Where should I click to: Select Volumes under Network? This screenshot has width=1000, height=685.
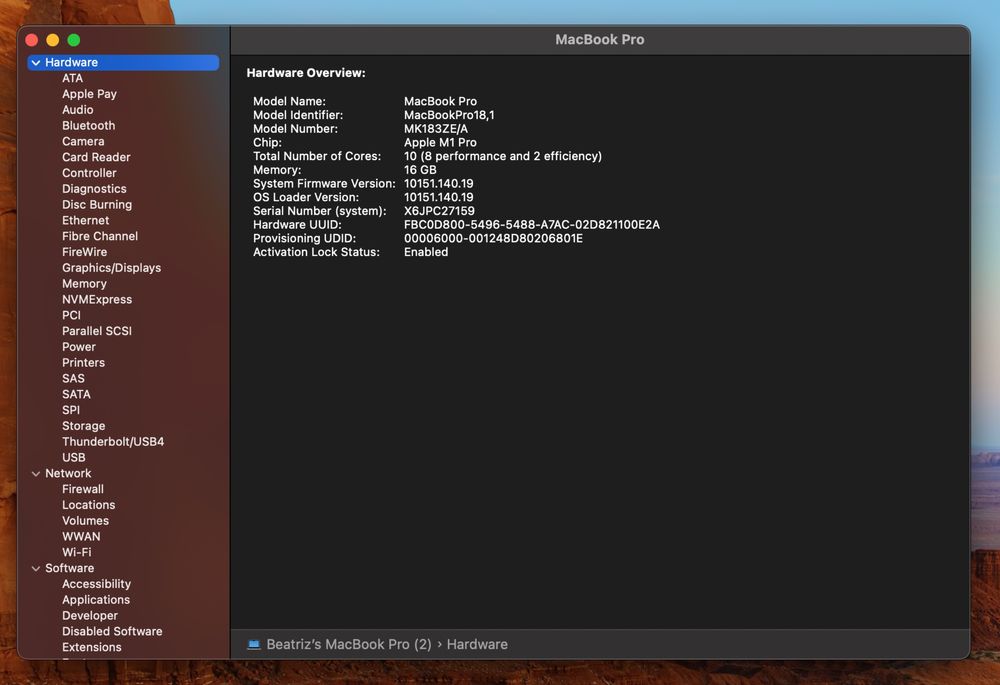tap(85, 520)
